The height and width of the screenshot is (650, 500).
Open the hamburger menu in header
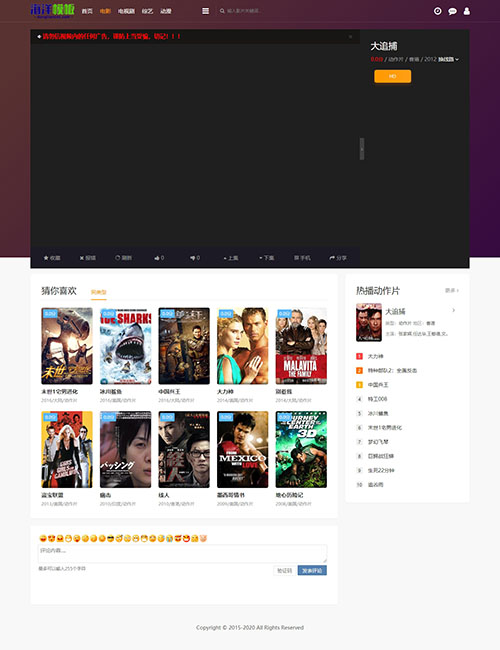205,11
